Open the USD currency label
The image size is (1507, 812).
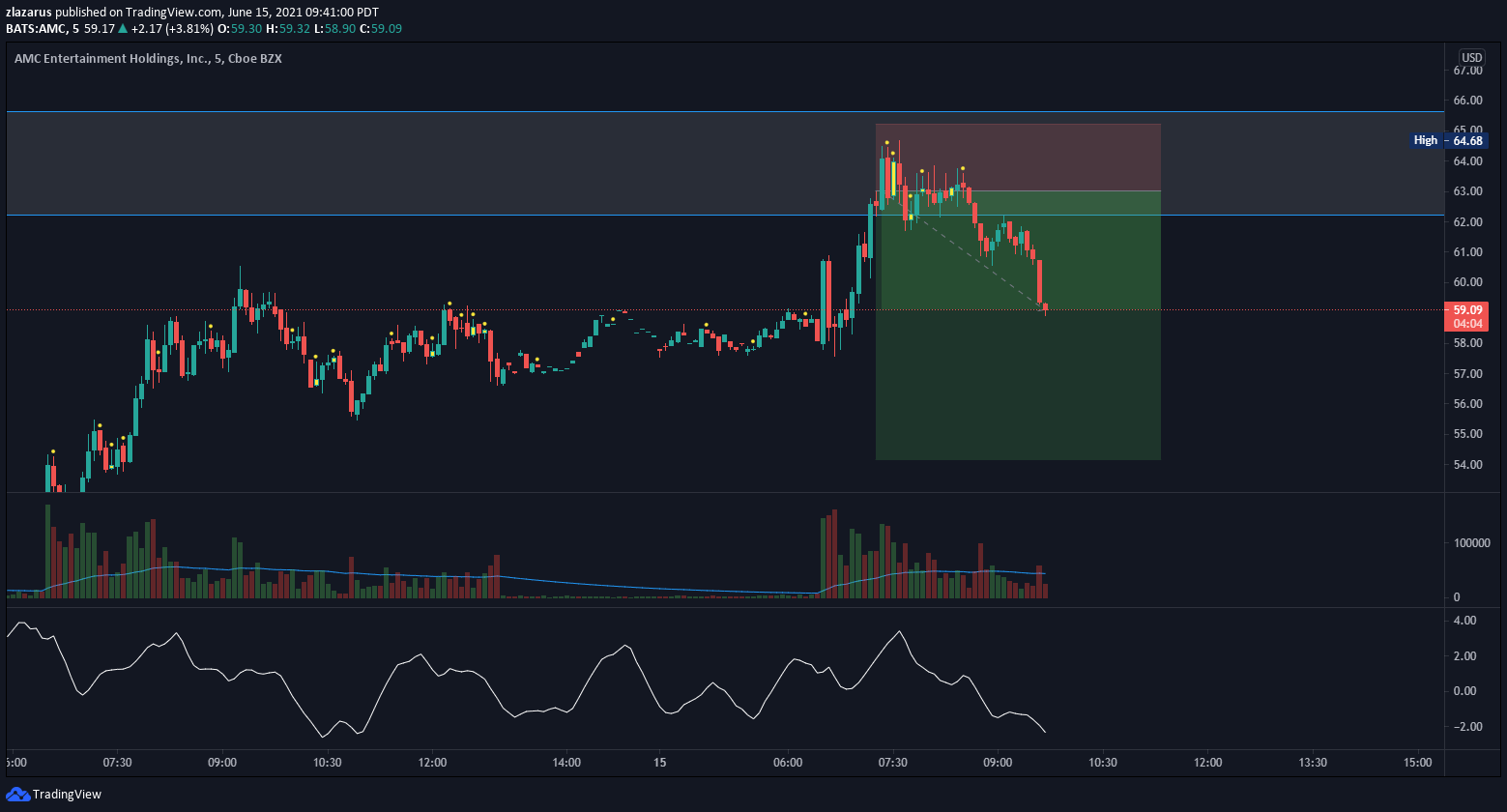pos(1472,57)
